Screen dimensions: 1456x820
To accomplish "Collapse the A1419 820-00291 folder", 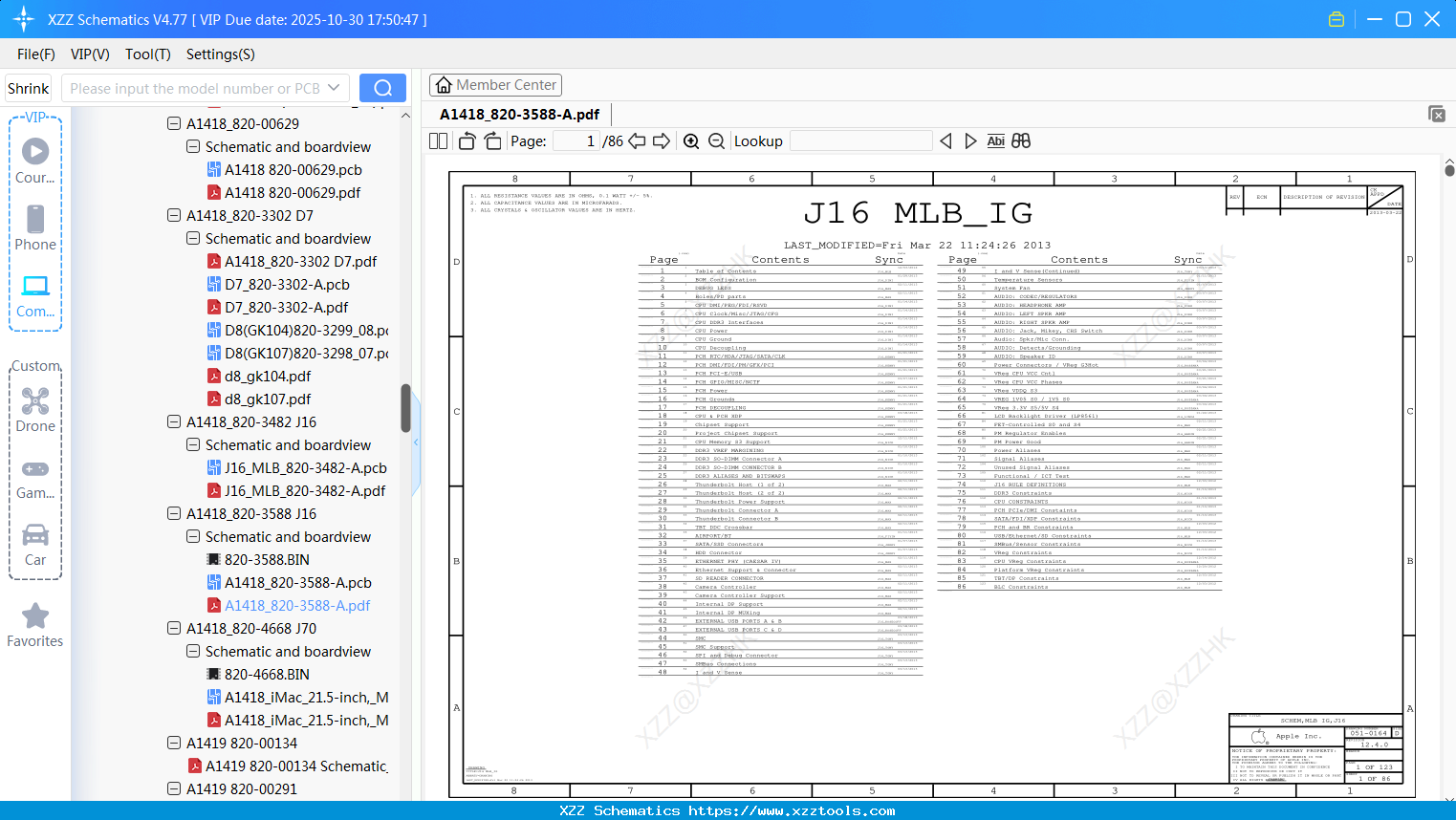I will (x=174, y=788).
